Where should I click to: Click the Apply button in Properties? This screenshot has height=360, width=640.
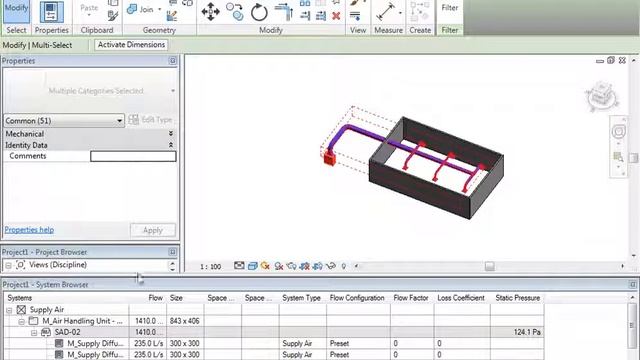[x=153, y=230]
